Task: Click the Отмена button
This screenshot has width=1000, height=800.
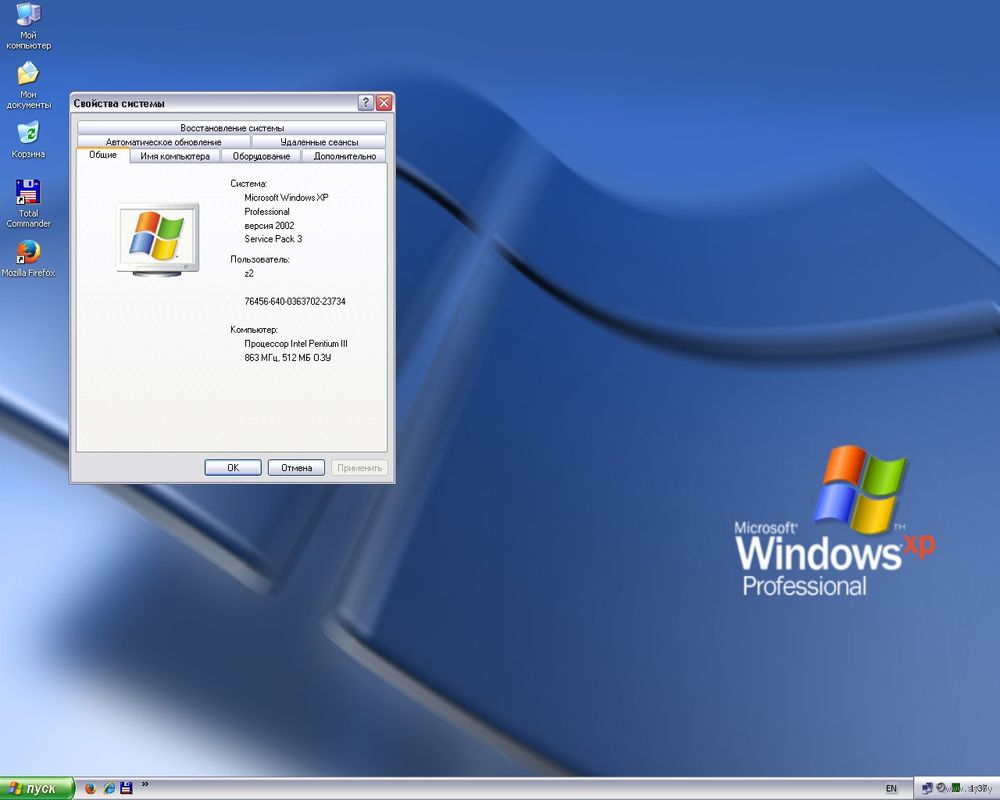Action: (297, 468)
